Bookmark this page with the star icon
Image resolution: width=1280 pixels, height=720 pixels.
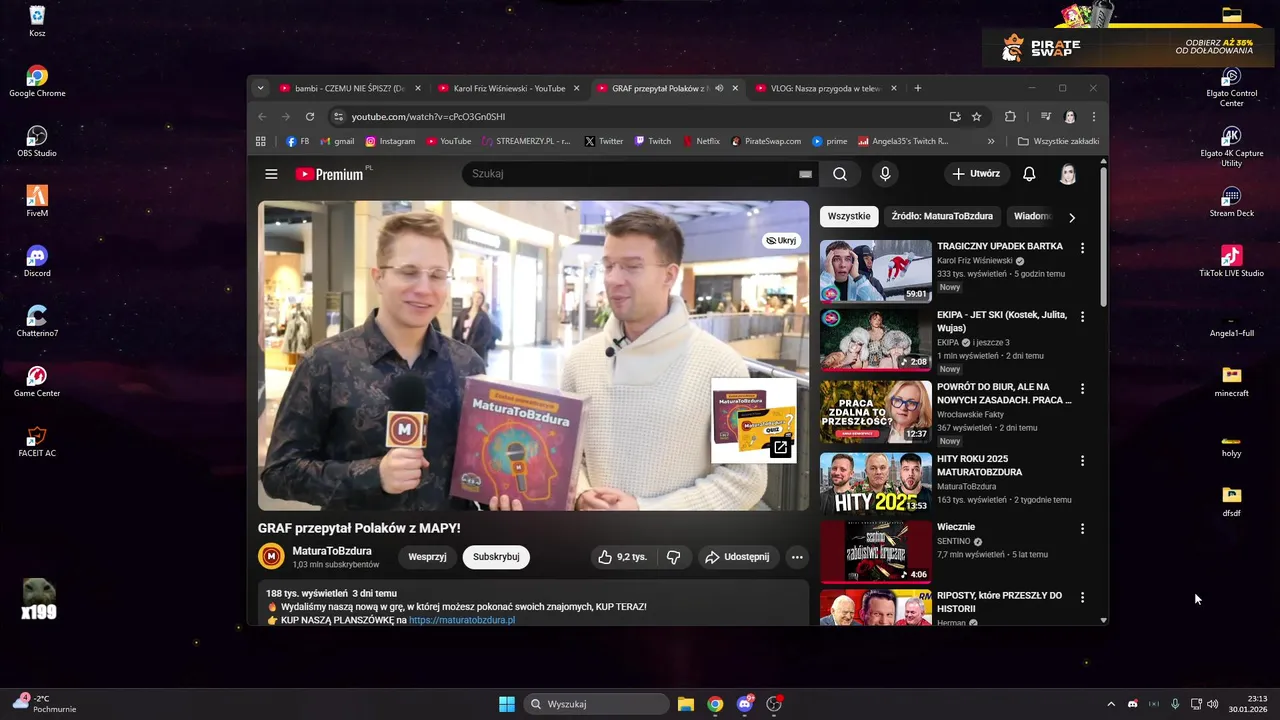point(976,116)
